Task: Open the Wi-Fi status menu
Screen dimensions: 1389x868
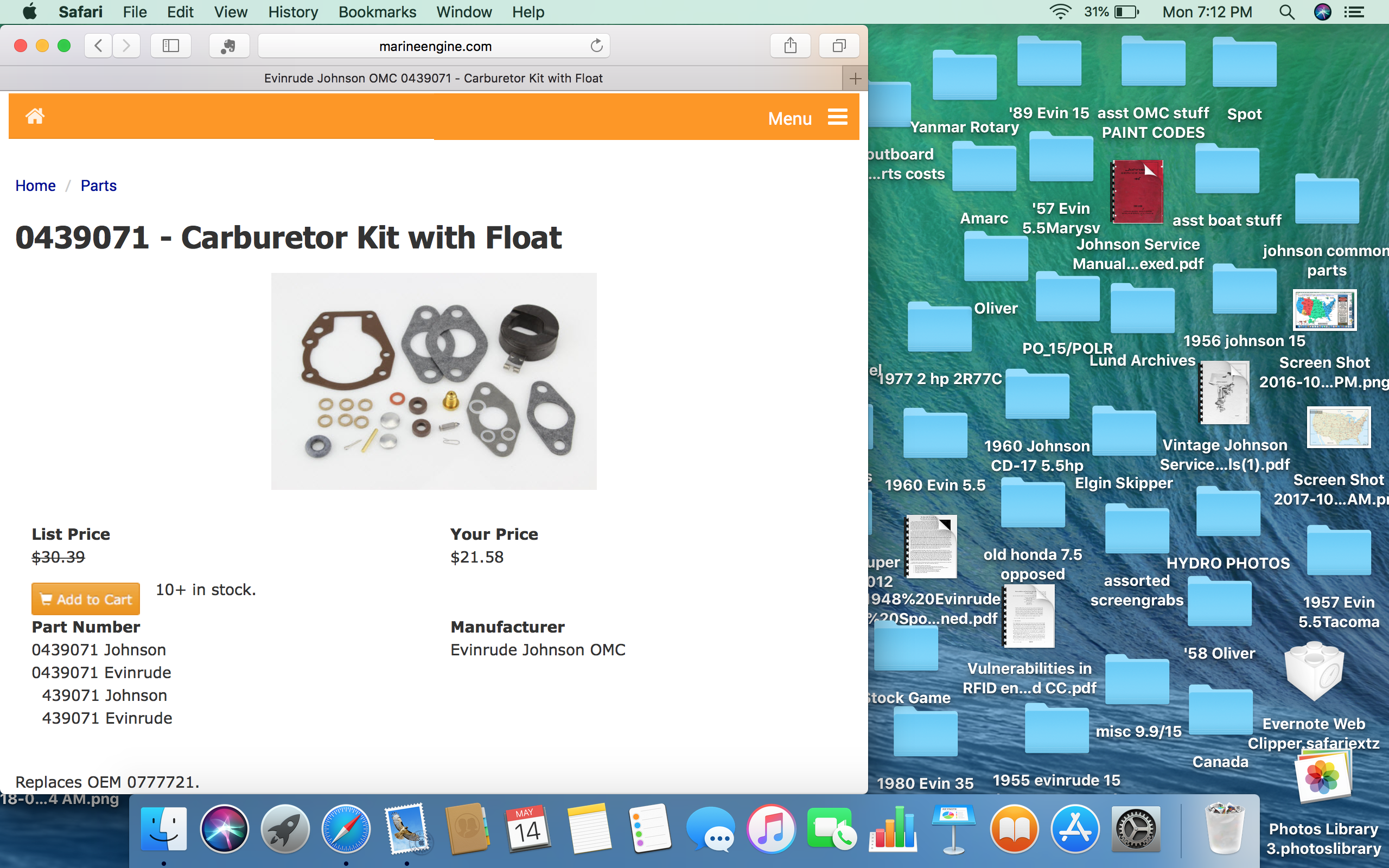Action: point(1060,12)
